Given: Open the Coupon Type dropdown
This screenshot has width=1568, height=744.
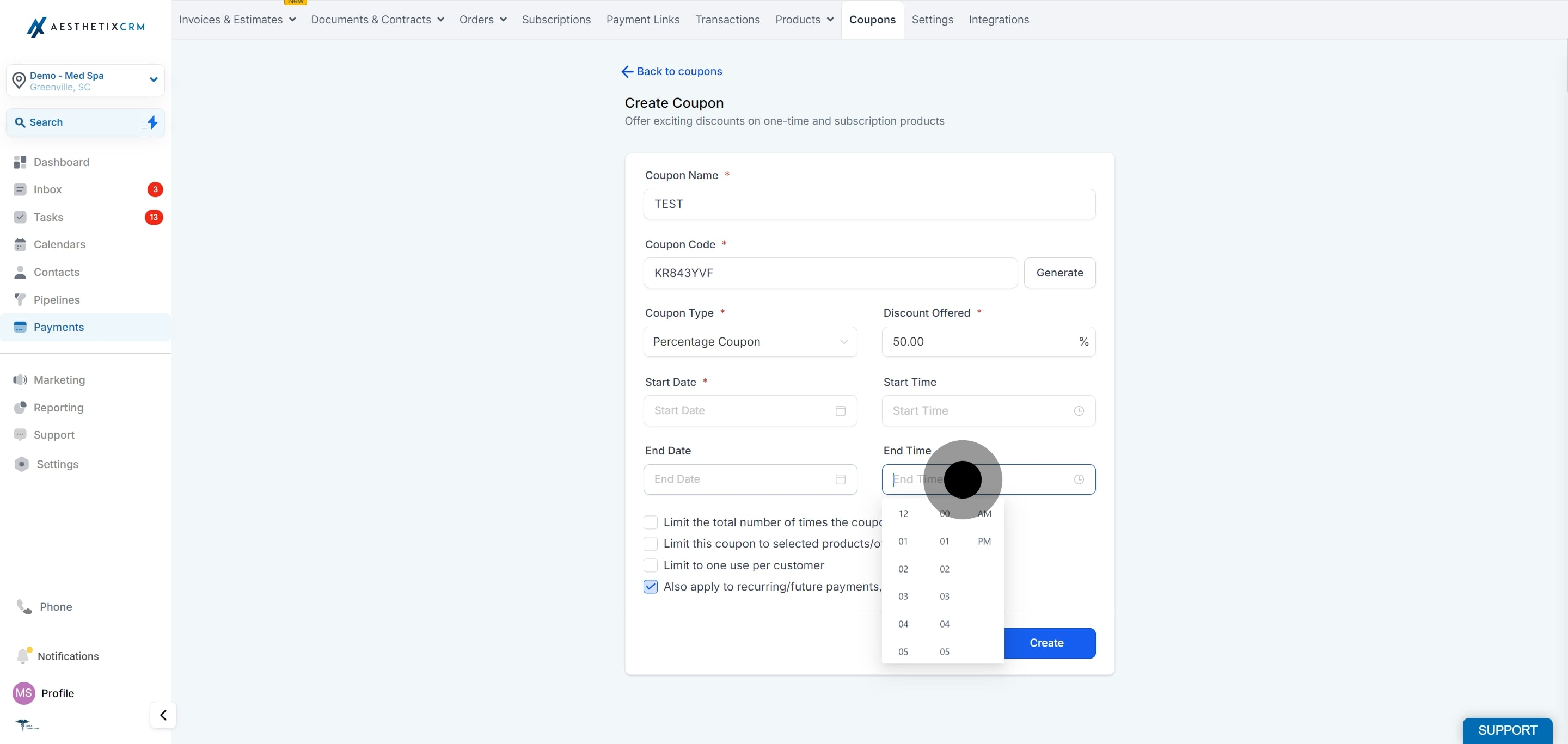Looking at the screenshot, I should pos(750,342).
